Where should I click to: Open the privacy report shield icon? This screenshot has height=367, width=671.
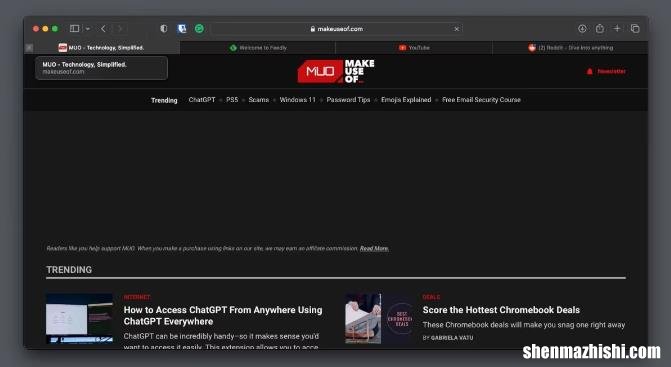(x=163, y=29)
